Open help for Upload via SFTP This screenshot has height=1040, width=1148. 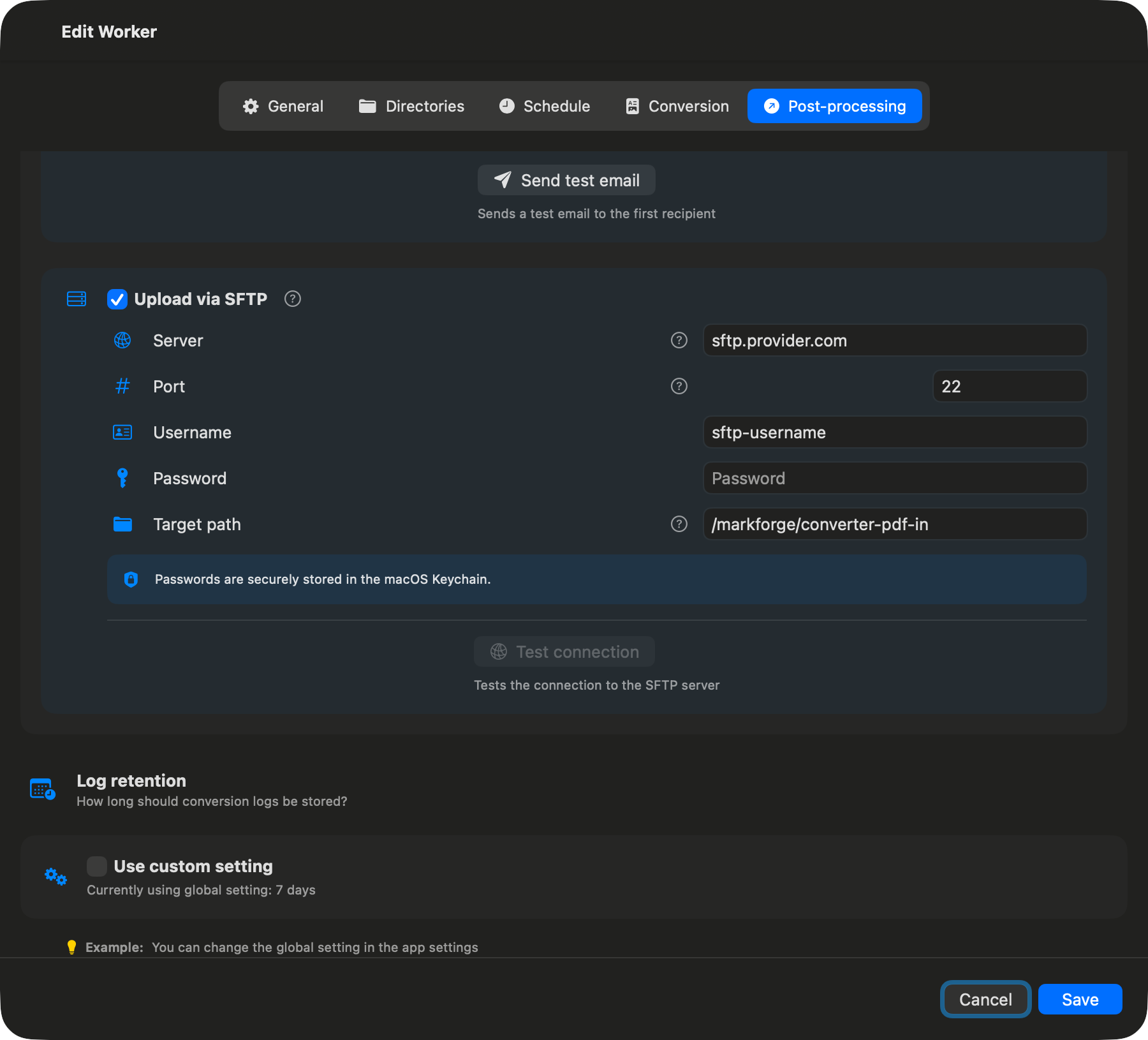click(x=293, y=299)
